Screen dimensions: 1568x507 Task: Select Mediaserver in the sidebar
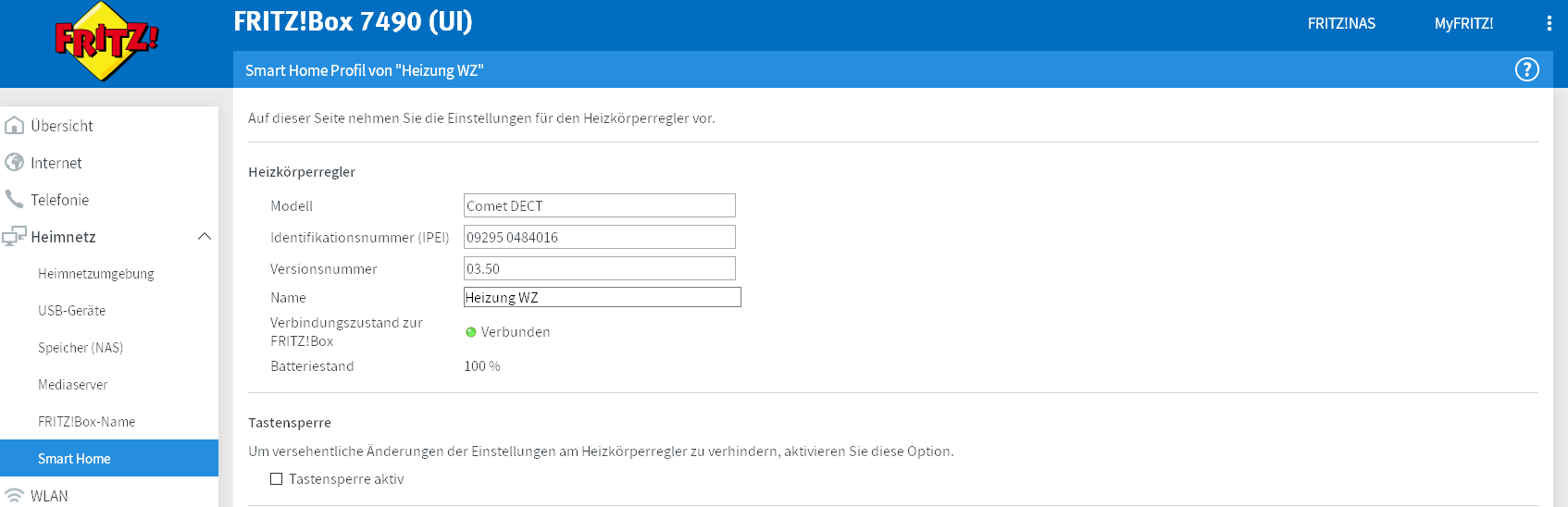point(73,385)
